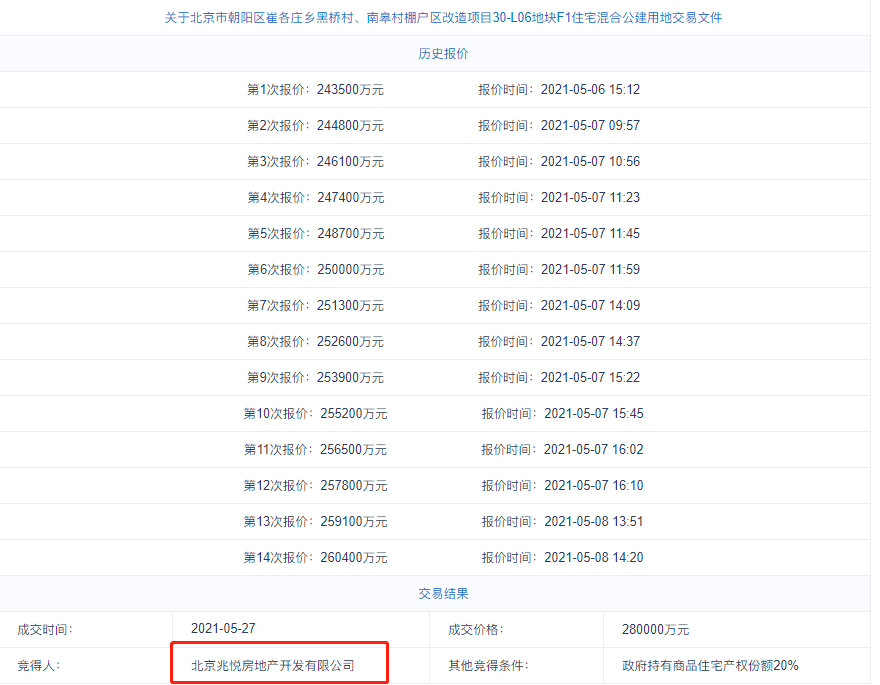Image resolution: width=880 pixels, height=685 pixels.
Task: Click the 第10次报价 255200万元 entry
Action: 315,413
